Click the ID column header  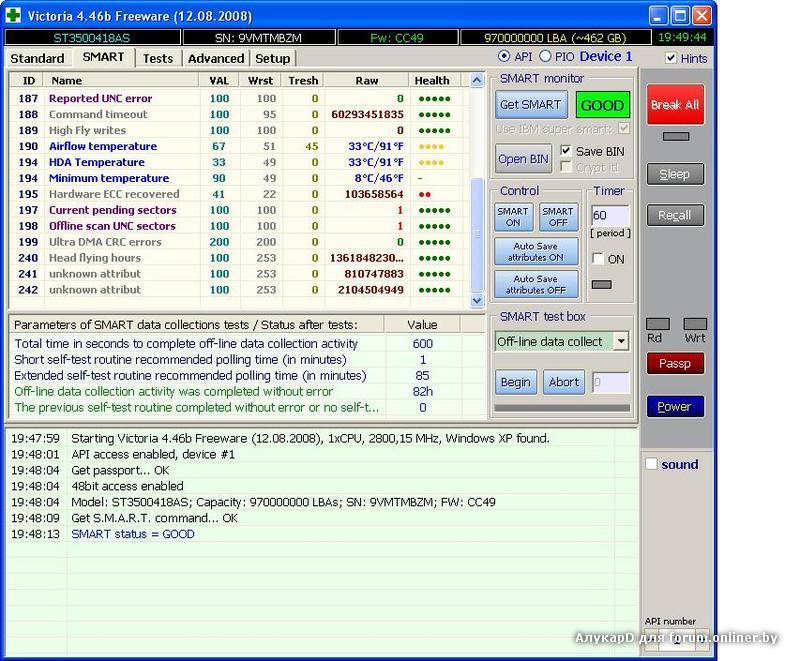pos(29,81)
